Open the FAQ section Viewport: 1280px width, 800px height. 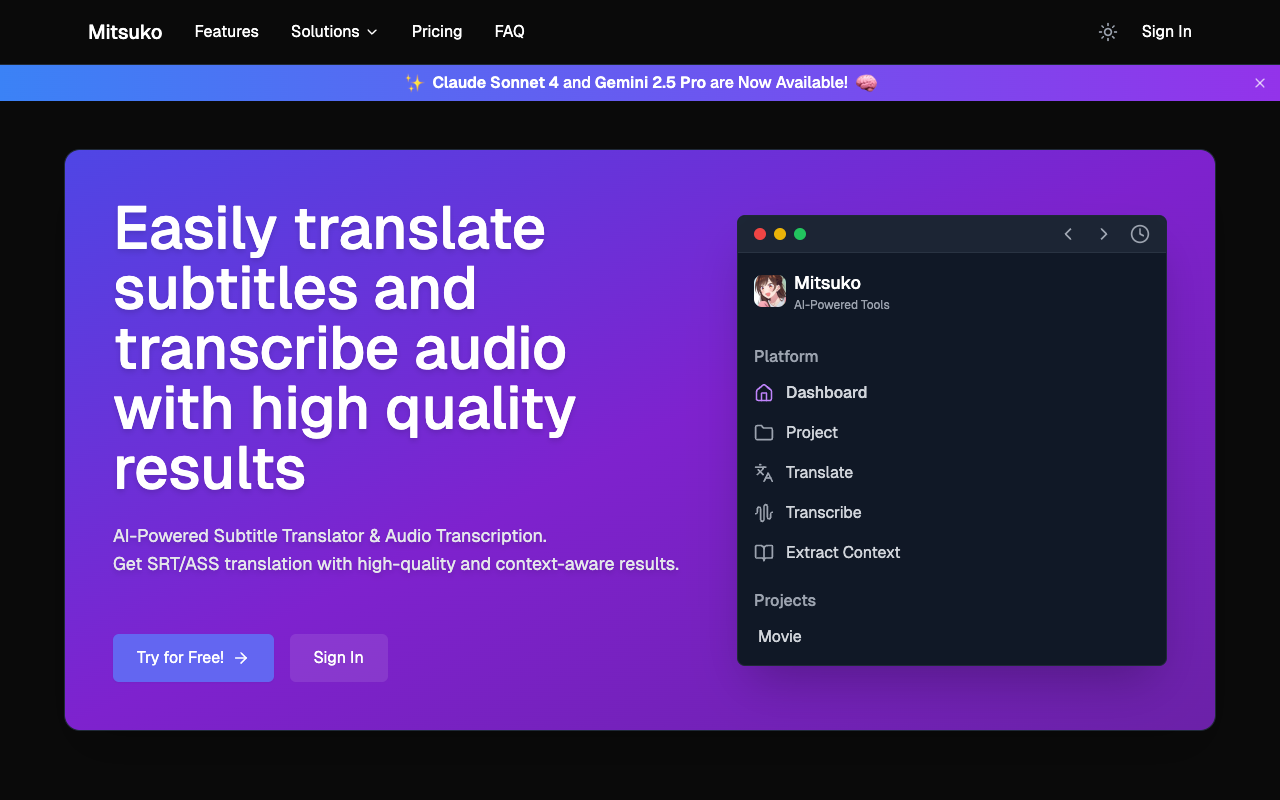point(509,32)
